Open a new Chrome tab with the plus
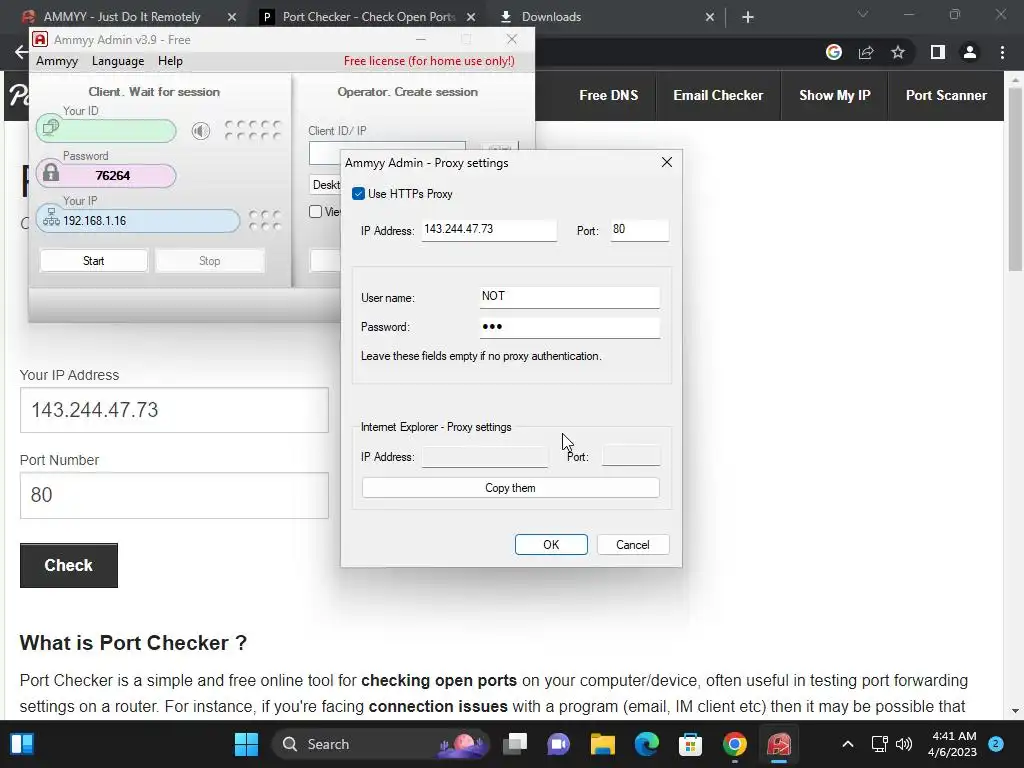 [x=748, y=17]
